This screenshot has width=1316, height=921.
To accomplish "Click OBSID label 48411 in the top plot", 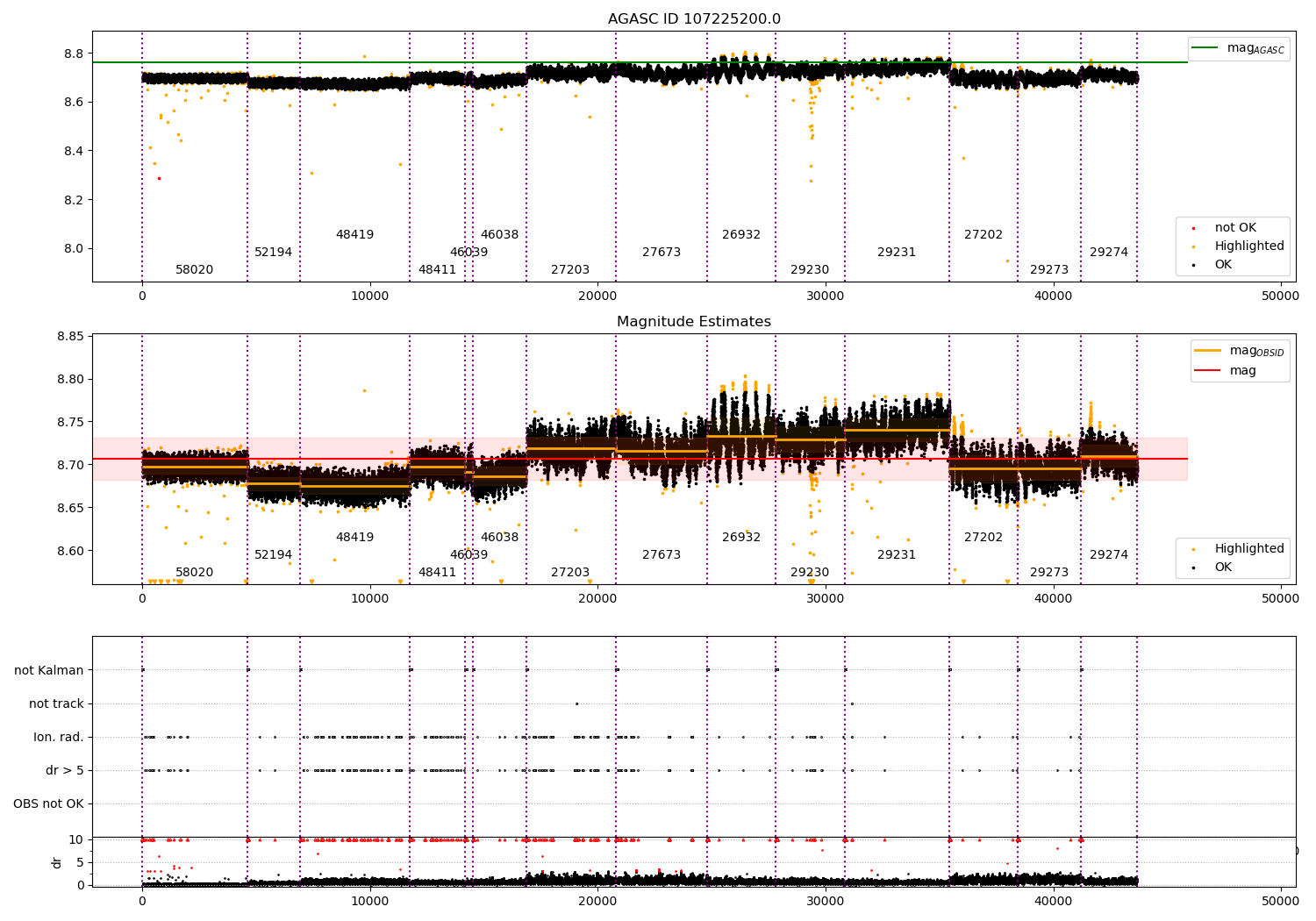I will (x=437, y=270).
